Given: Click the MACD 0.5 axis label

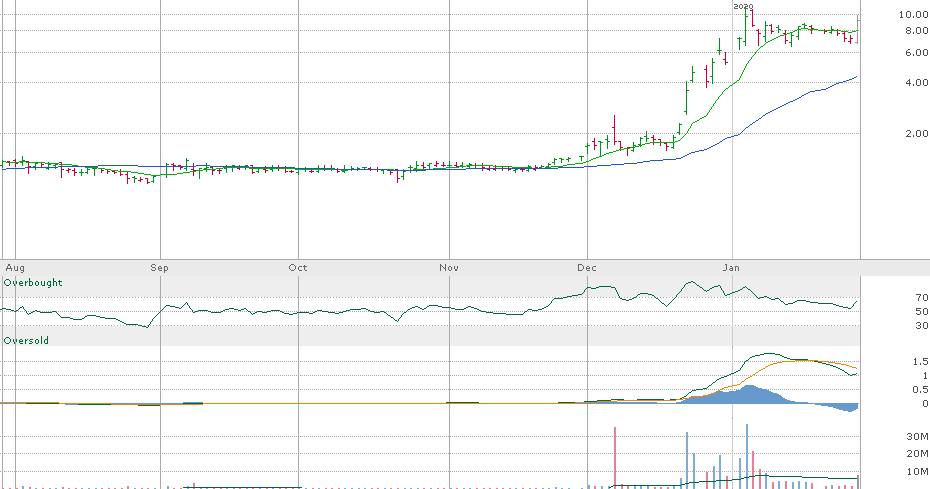Looking at the screenshot, I should [x=921, y=389].
